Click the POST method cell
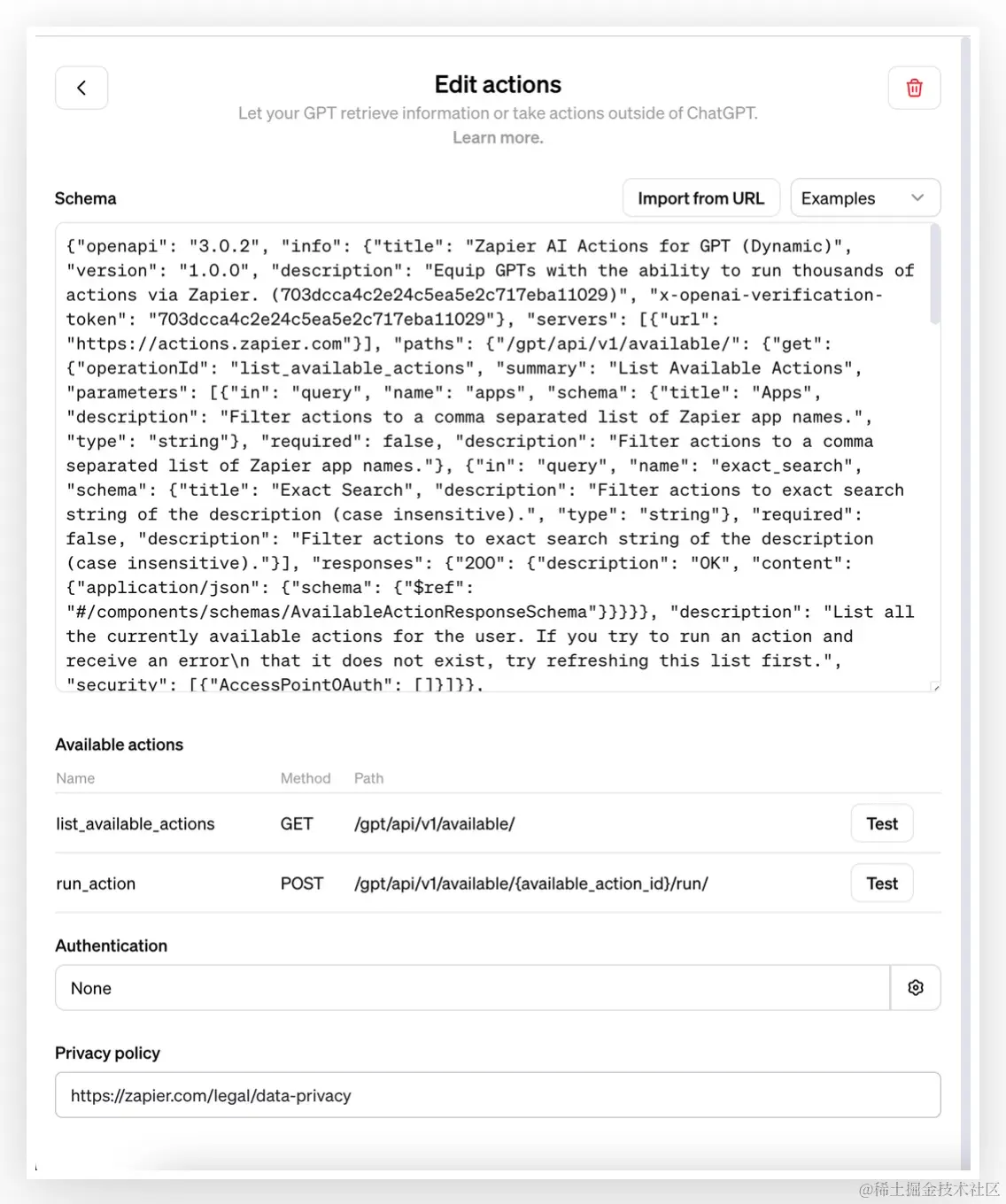 coord(302,884)
